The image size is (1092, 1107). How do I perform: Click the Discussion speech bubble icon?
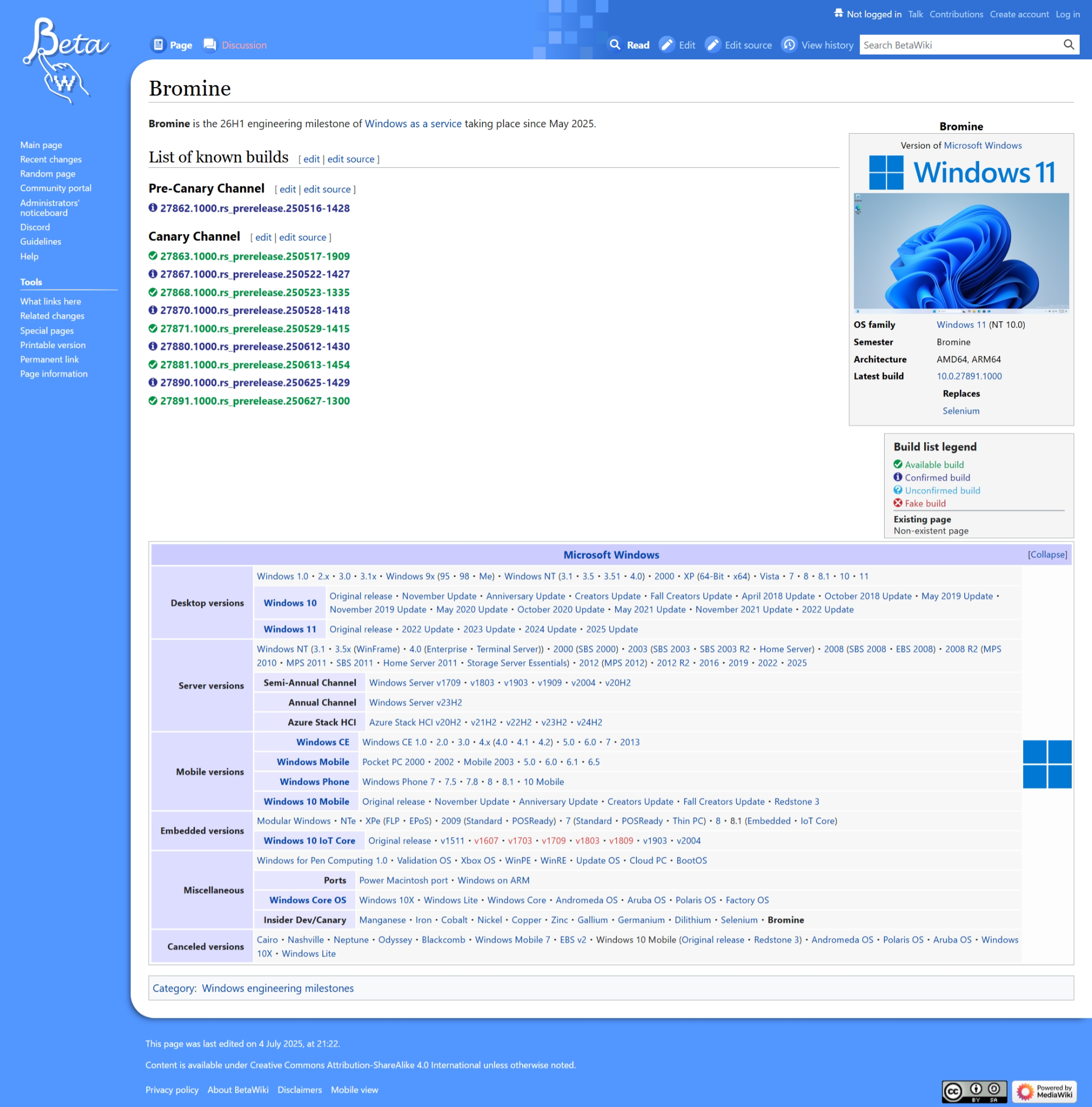coord(210,45)
